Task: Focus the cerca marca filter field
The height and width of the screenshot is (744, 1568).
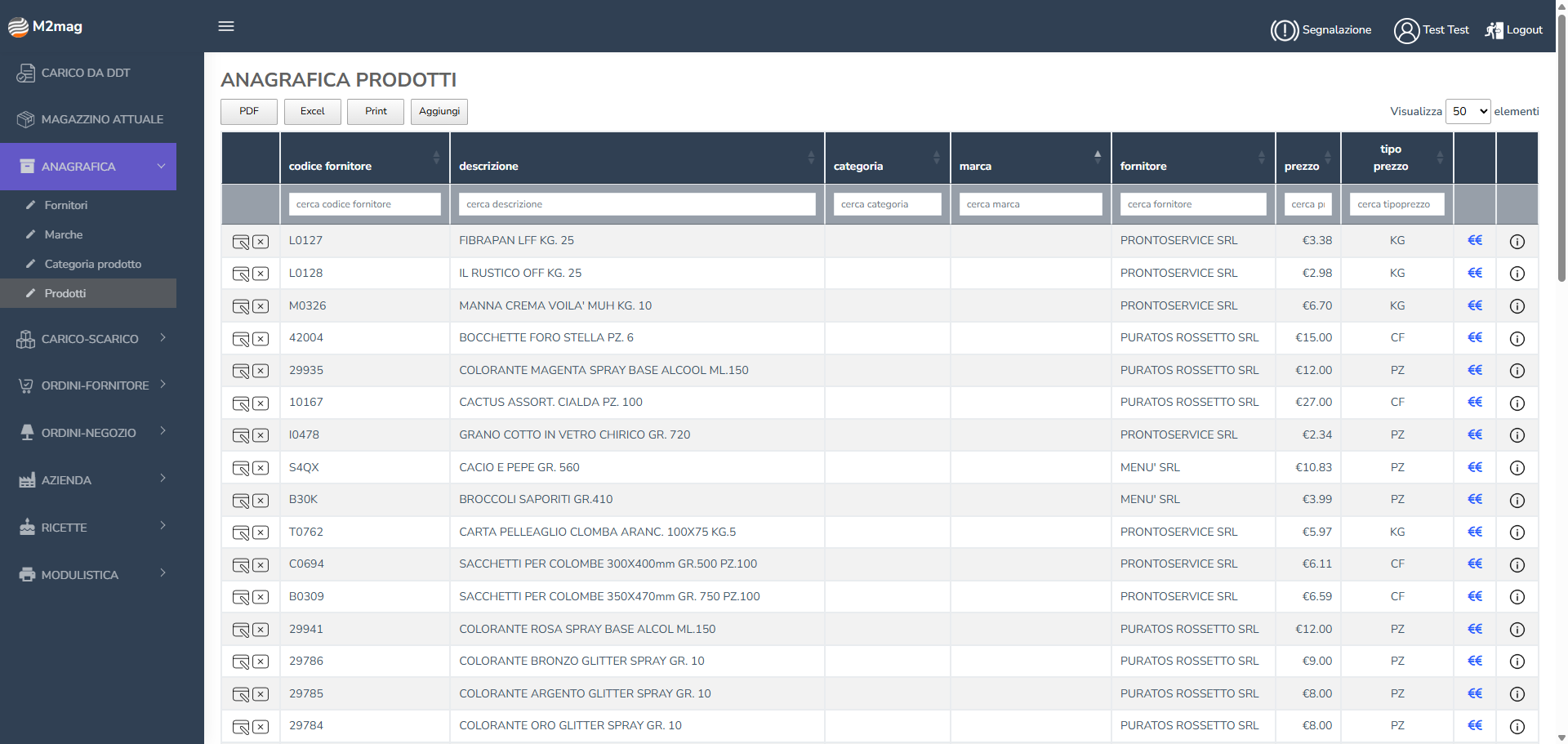Action: tap(1031, 204)
